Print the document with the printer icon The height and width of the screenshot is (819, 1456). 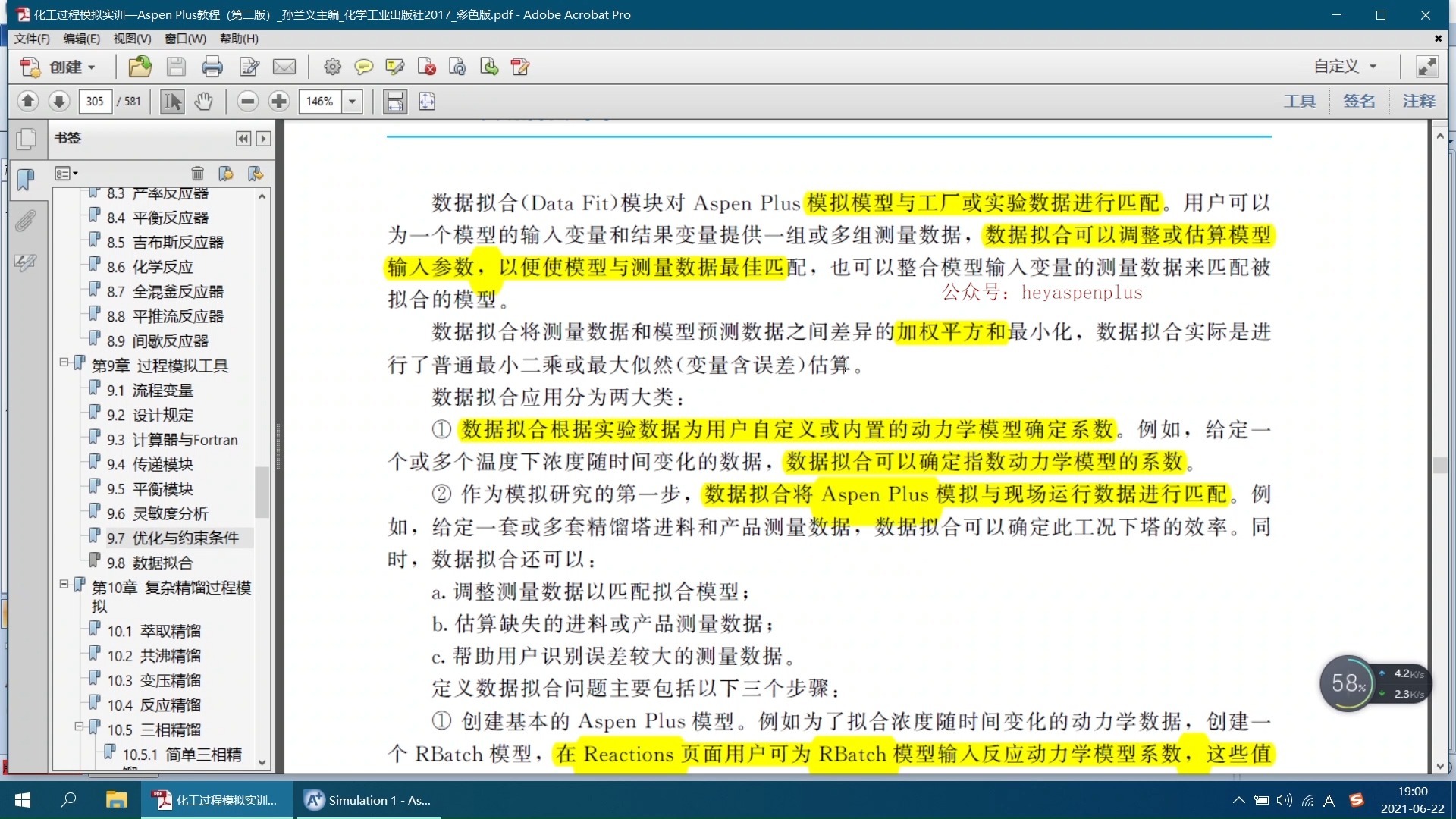212,67
